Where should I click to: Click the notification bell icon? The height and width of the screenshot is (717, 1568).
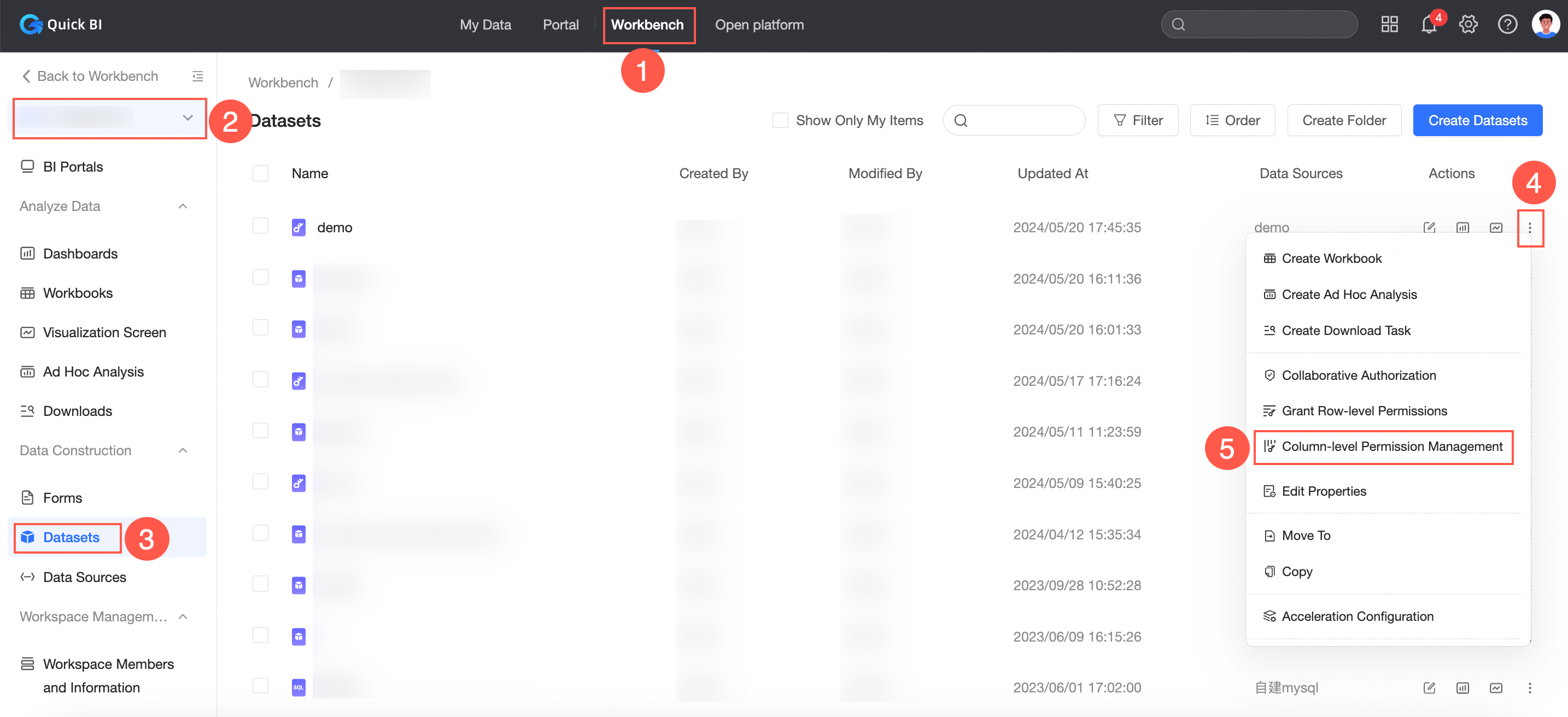pyautogui.click(x=1428, y=25)
